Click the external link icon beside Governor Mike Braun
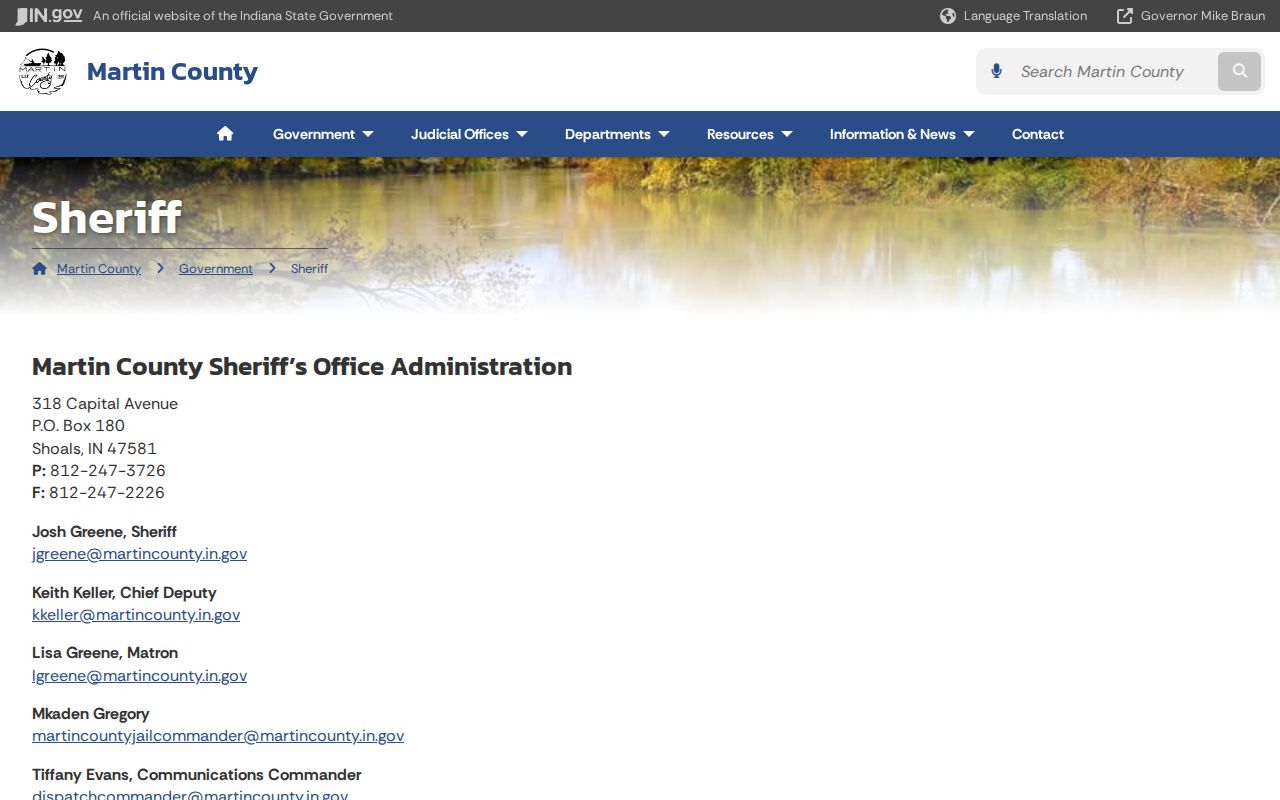Screen dimensions: 1280x800 [x=1125, y=16]
